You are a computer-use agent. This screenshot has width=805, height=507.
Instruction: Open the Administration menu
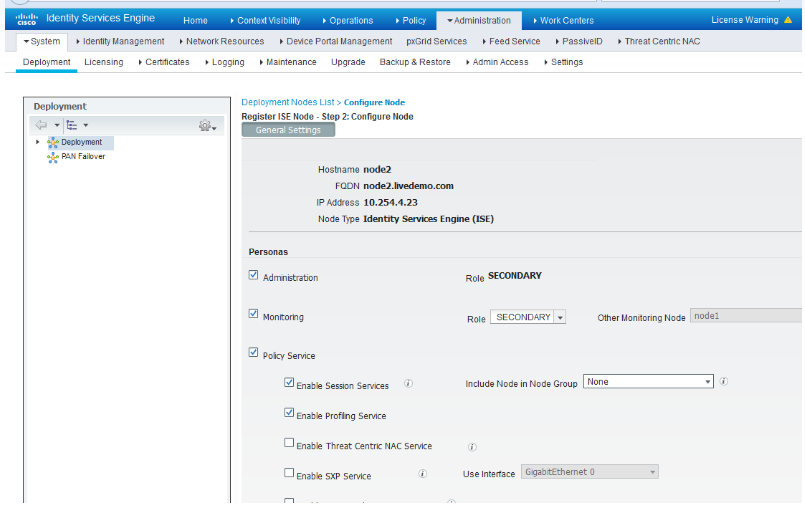click(479, 21)
